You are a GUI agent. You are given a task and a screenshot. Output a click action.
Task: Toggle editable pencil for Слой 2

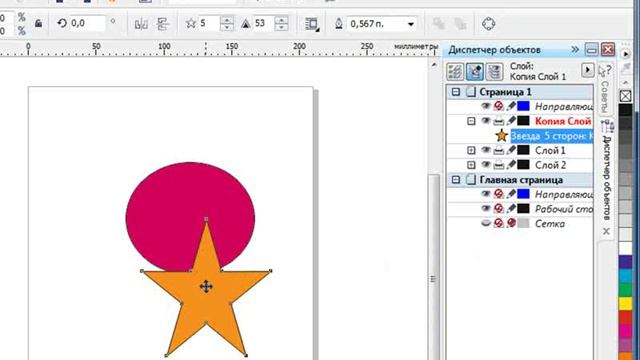tap(511, 164)
